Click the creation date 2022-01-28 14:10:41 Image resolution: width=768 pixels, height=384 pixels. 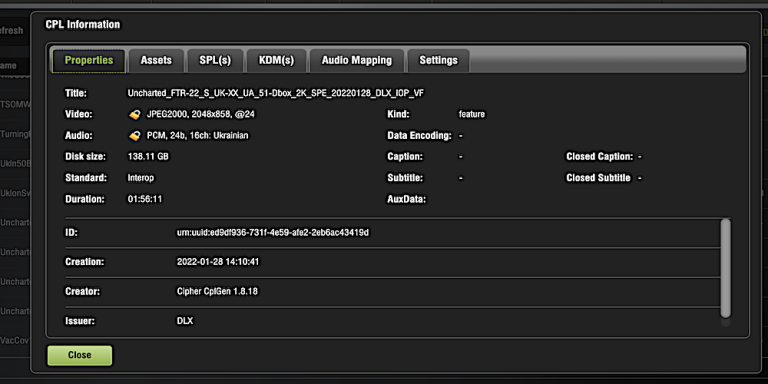pyautogui.click(x=218, y=262)
